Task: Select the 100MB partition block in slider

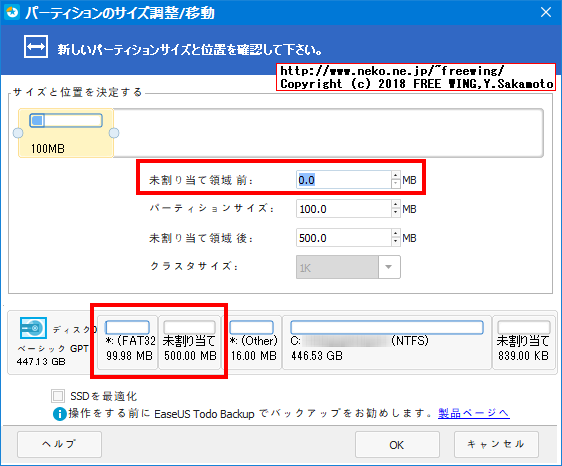Action: point(66,133)
